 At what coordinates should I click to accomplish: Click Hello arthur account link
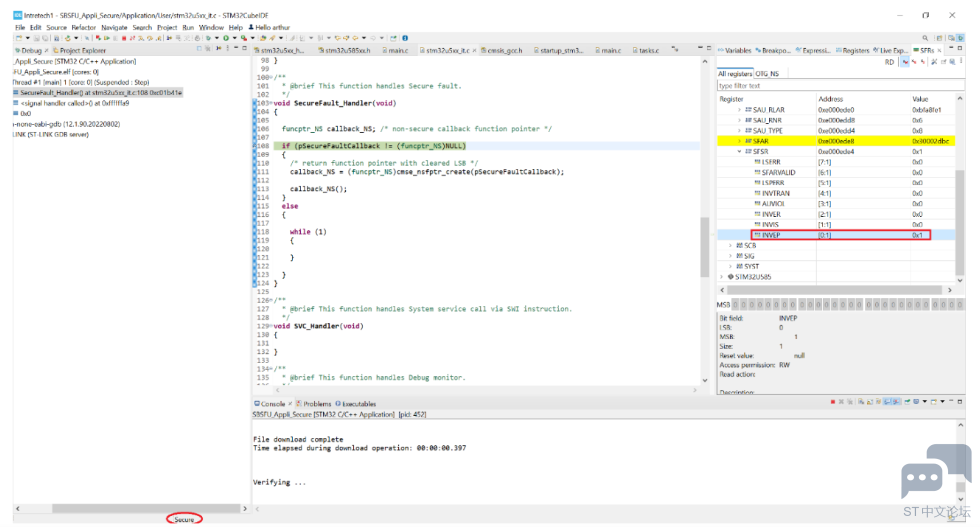269,28
